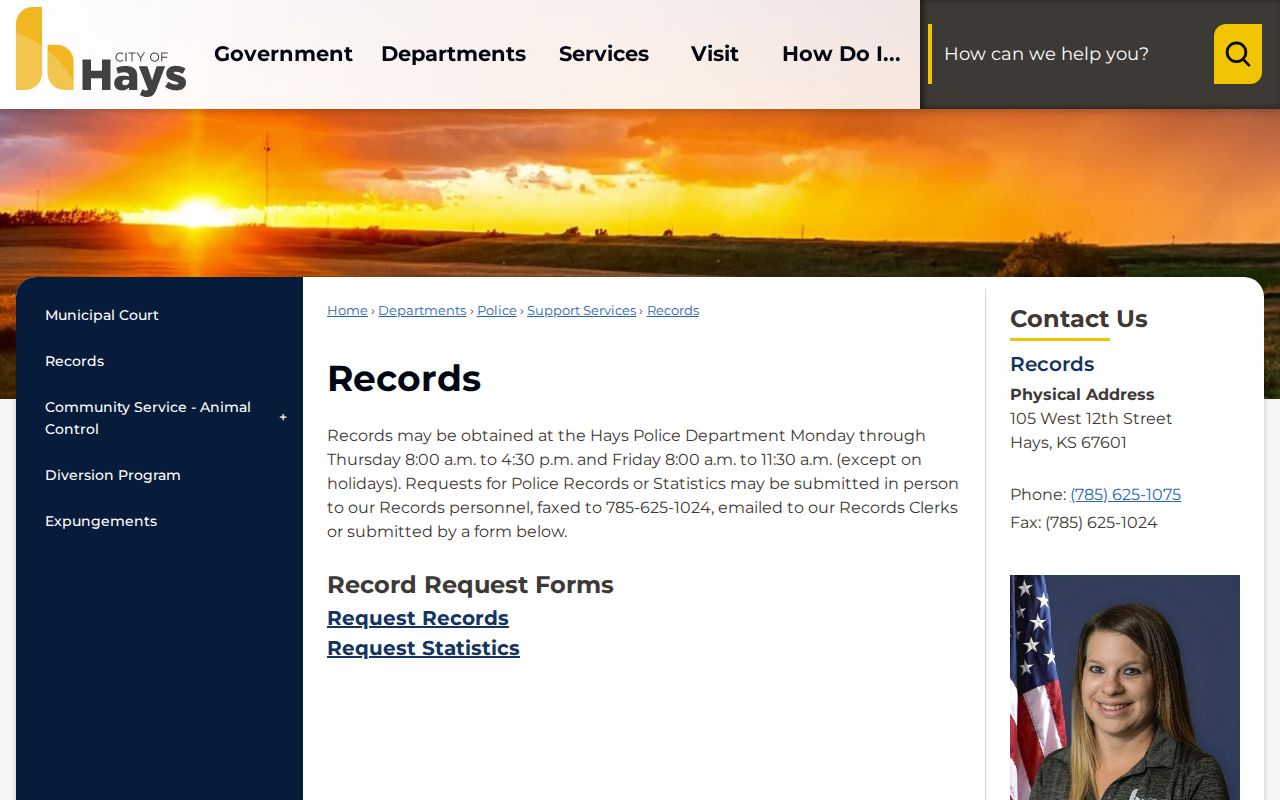This screenshot has width=1280, height=800.
Task: Expand the Community Service - Animal Control submenu
Action: 283,418
